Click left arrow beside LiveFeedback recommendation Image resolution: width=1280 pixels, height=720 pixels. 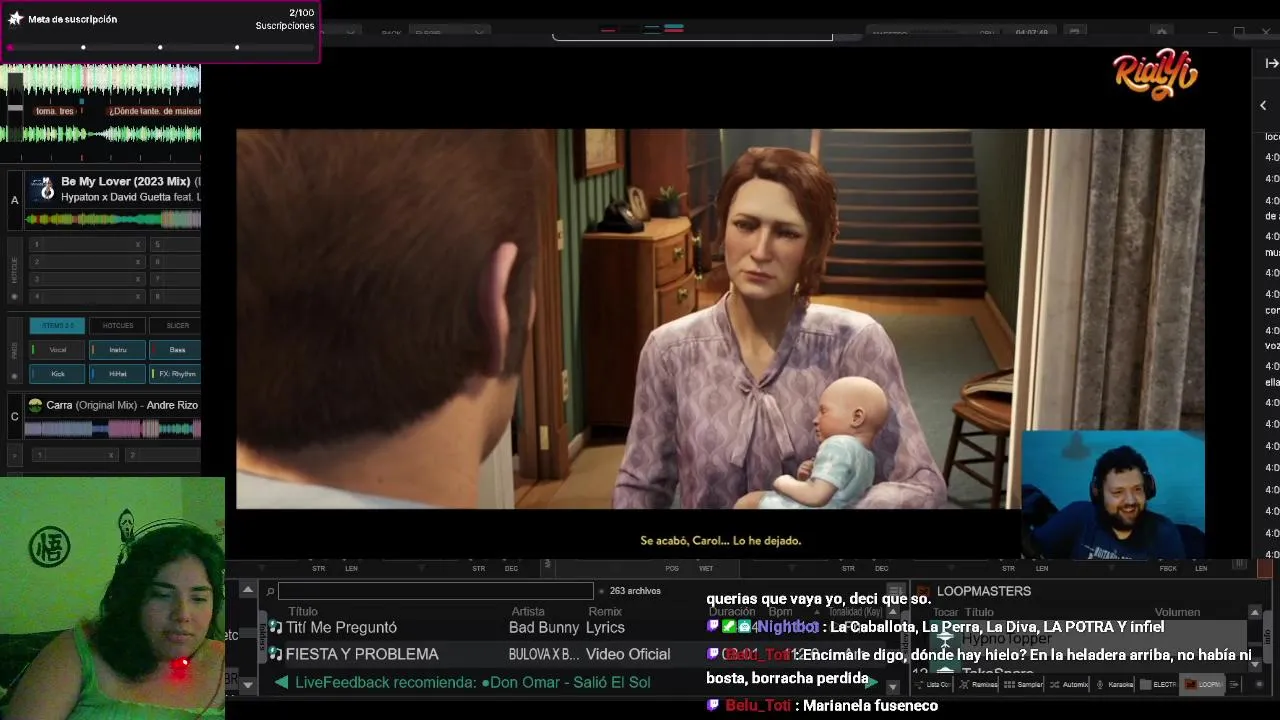click(x=281, y=682)
